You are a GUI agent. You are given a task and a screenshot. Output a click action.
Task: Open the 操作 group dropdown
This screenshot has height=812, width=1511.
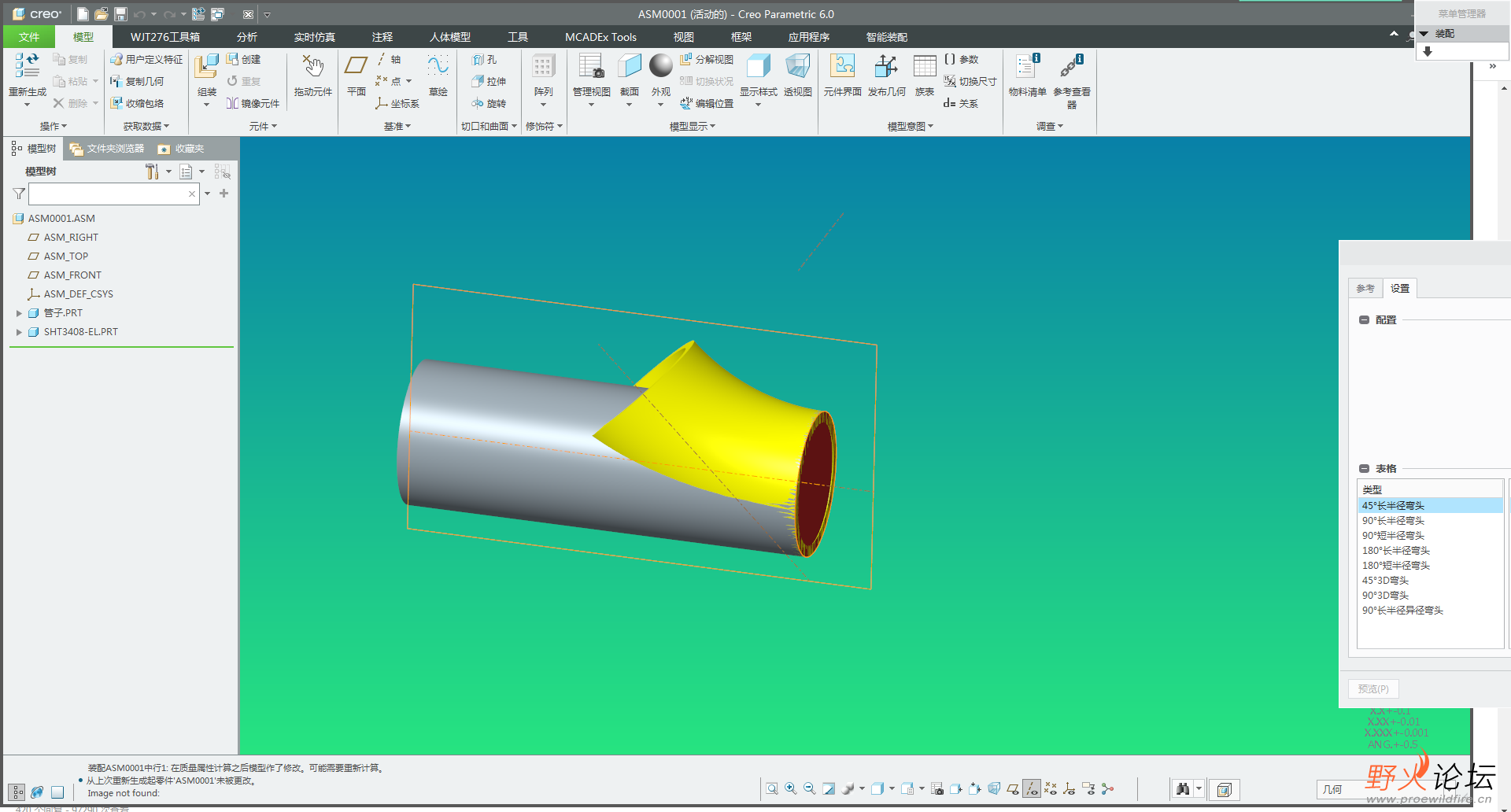[54, 126]
